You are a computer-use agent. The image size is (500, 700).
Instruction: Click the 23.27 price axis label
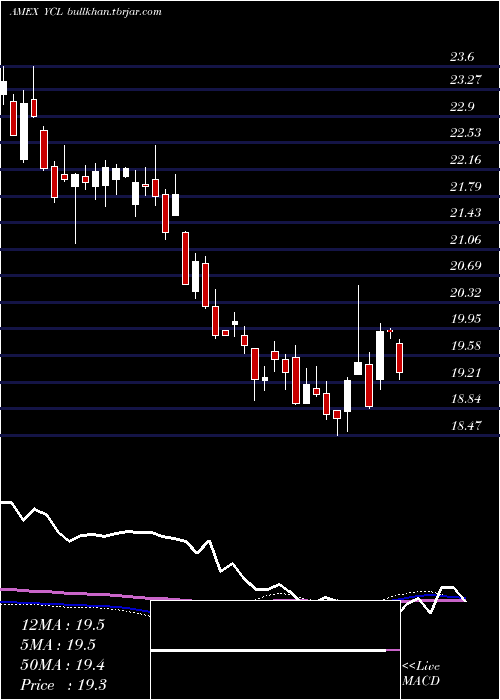(x=466, y=80)
